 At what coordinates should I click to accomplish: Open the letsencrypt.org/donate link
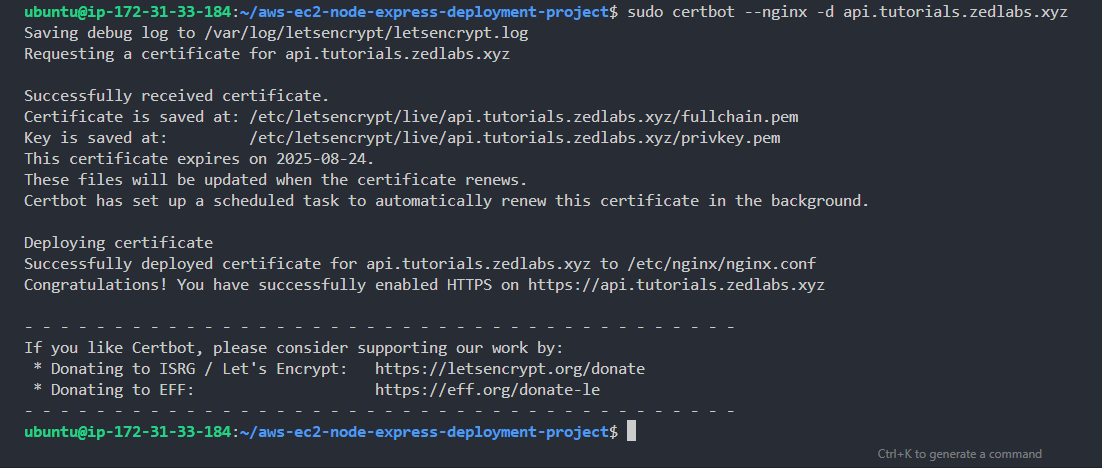pos(509,369)
